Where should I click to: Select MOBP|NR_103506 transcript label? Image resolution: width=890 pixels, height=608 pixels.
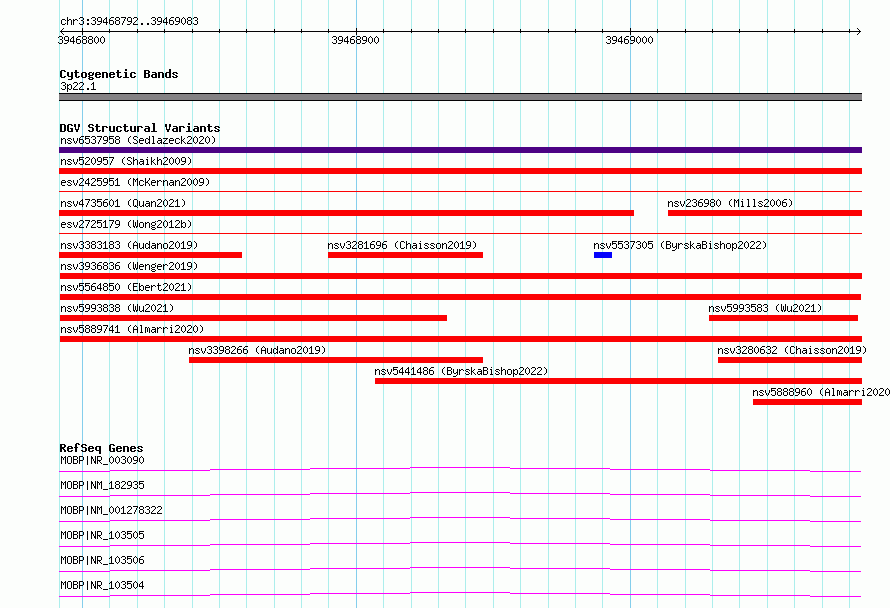coord(102,560)
